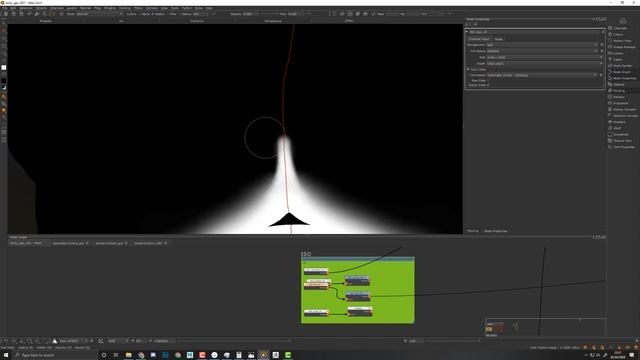Open the Colors palette

coord(618,34)
